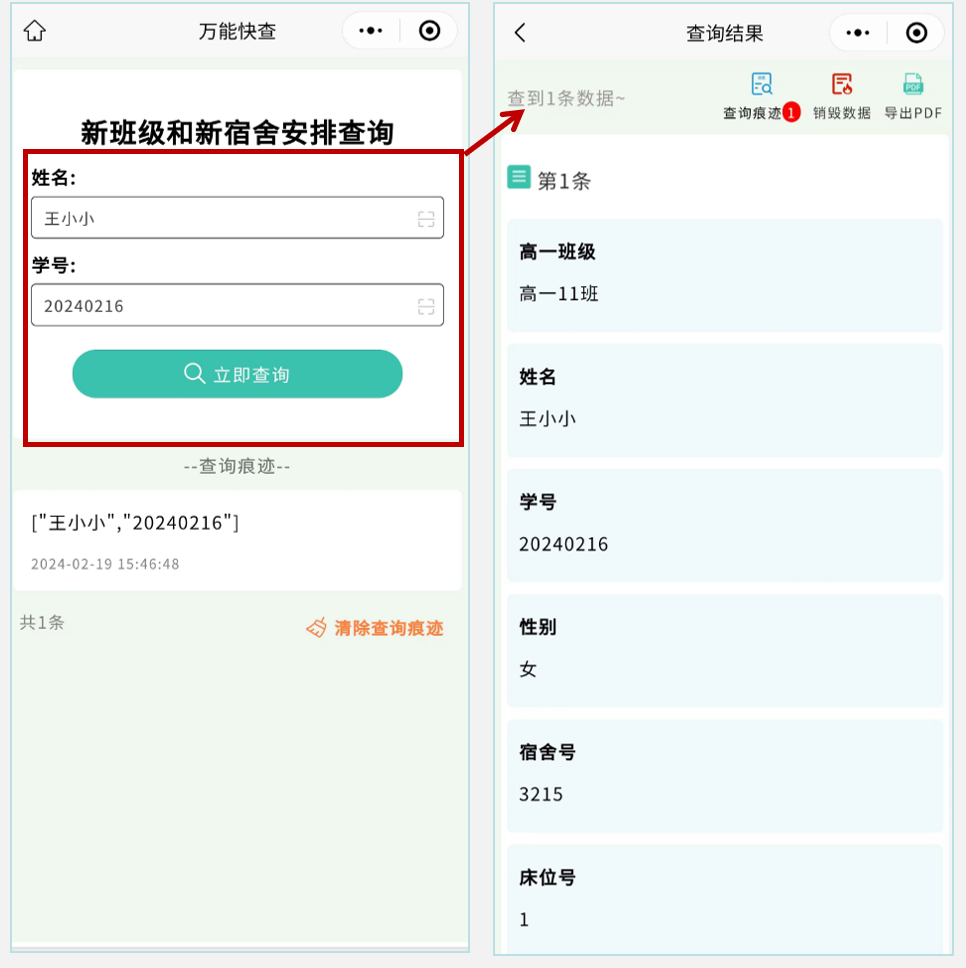The image size is (966, 968).
Task: Select 20240216 value in results card
Action: (563, 544)
